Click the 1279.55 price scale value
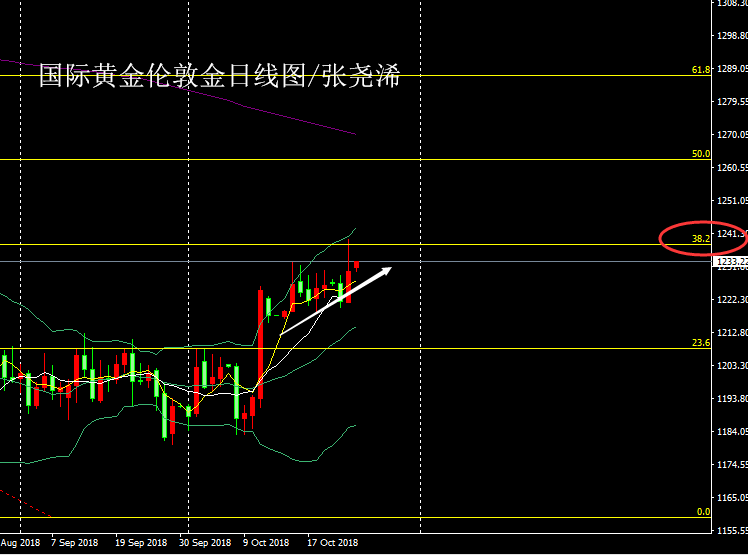 [x=732, y=102]
